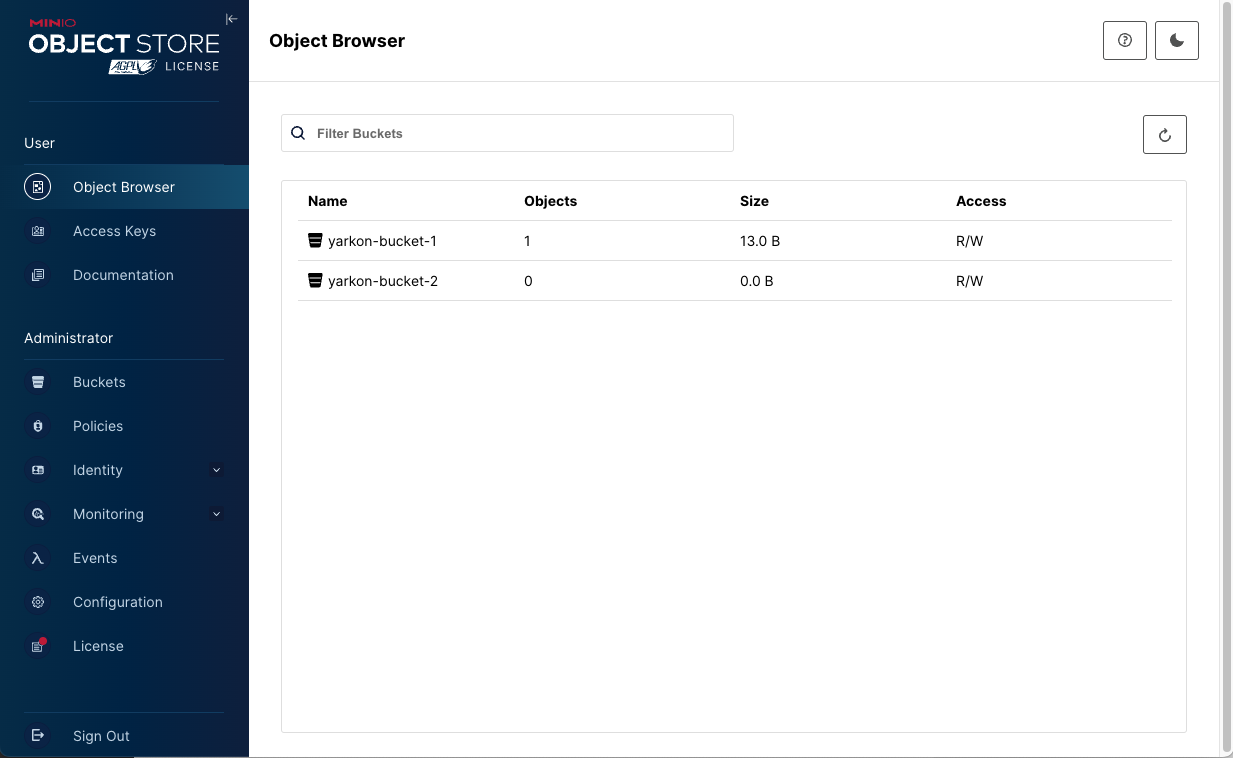Open the yarkon-bucket-1 row
This screenshot has height=758, width=1233.
click(382, 241)
